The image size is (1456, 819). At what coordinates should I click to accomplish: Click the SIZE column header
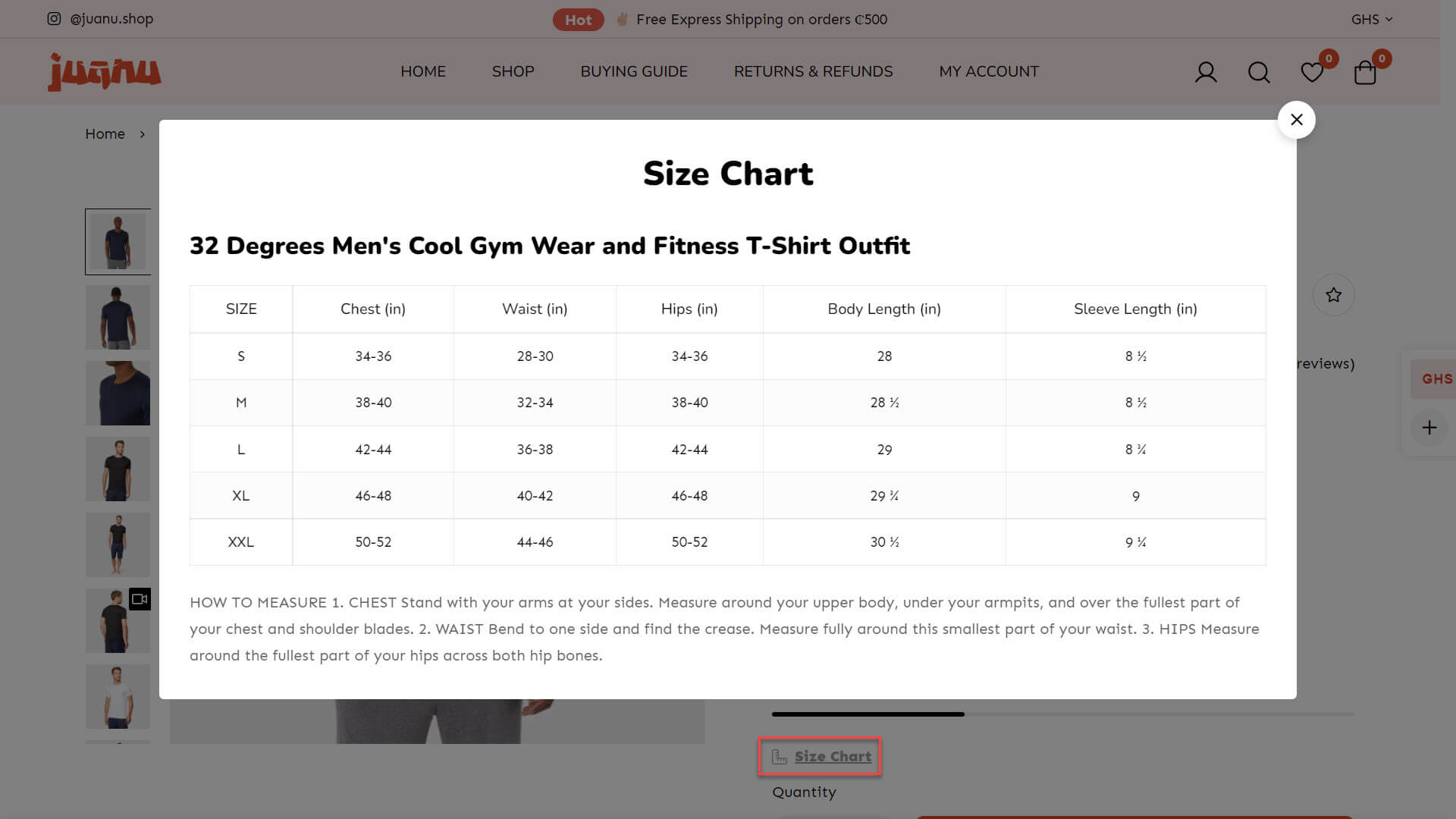(x=241, y=309)
